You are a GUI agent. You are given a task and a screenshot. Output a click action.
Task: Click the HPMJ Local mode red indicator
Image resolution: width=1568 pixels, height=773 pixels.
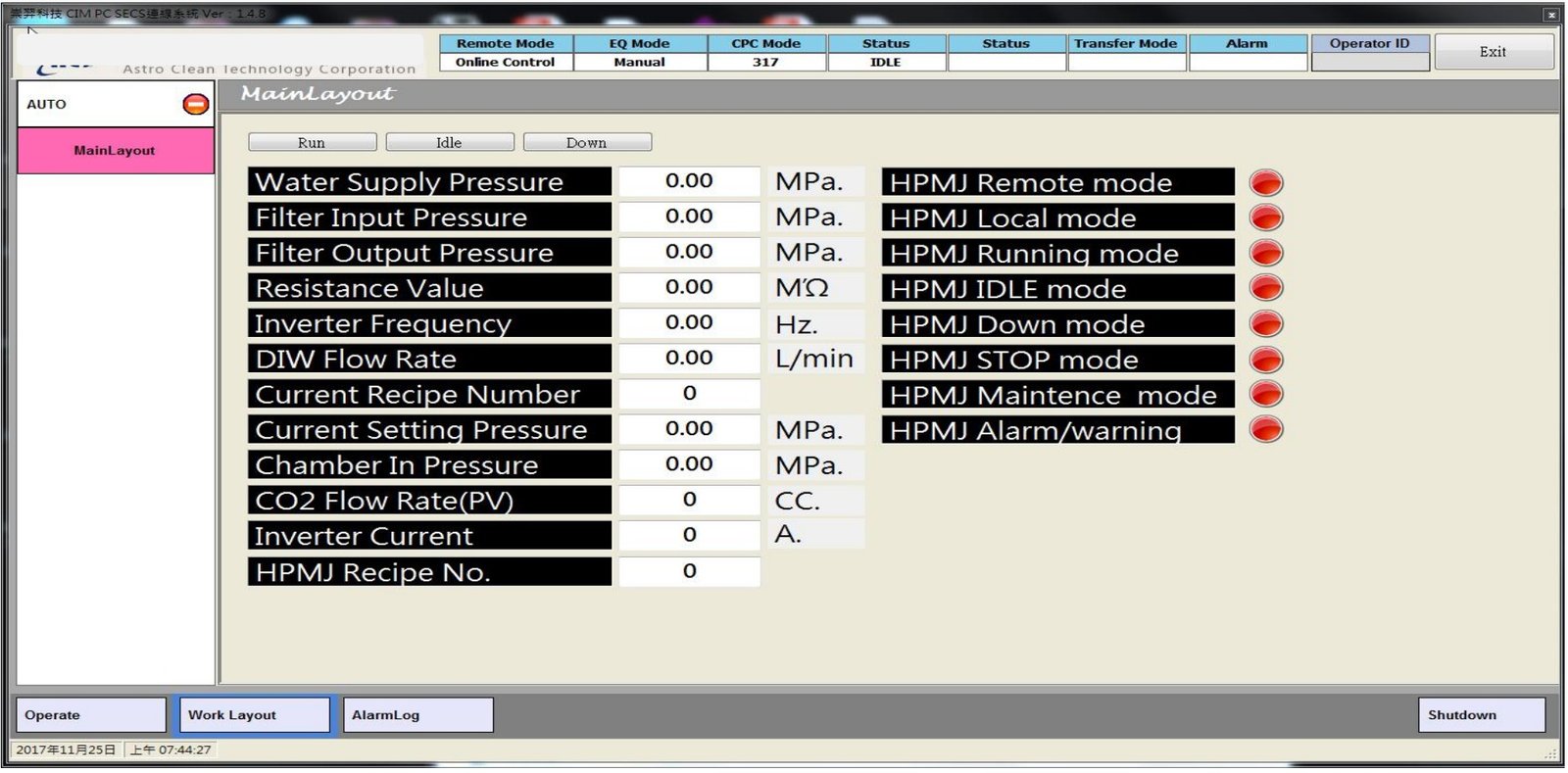[x=1266, y=218]
